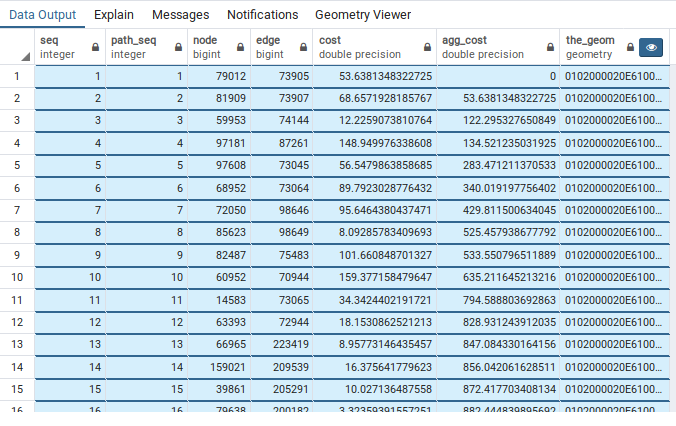The height and width of the screenshot is (426, 676).
Task: Click edge cell 205291
Action: click(282, 389)
